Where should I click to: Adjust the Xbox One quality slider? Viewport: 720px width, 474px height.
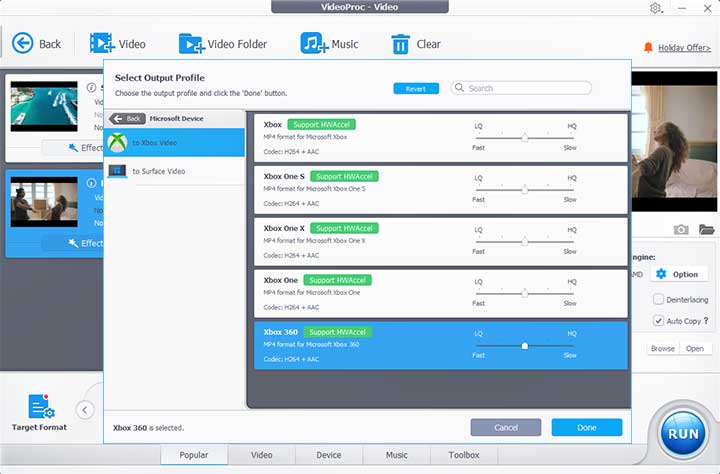pos(525,293)
